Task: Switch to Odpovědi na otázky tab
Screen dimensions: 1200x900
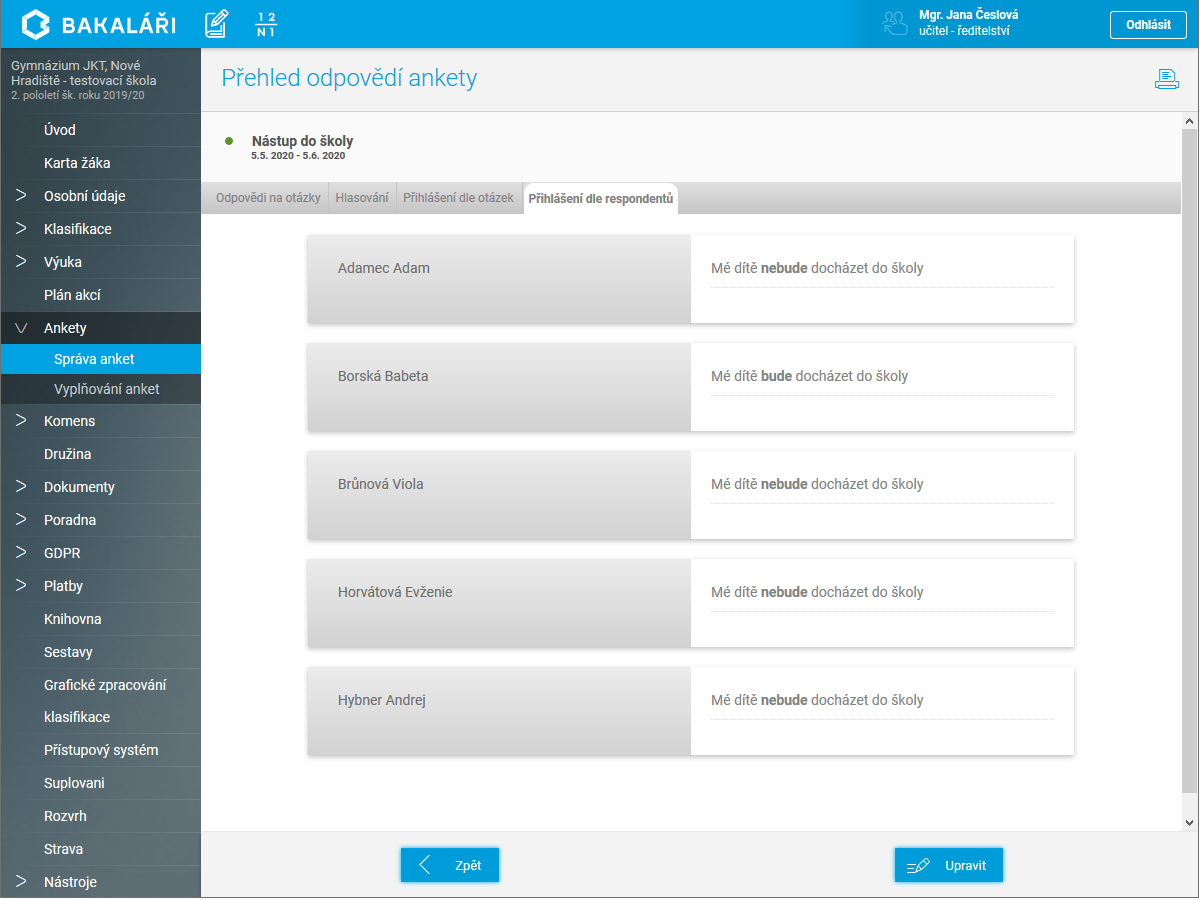Action: click(x=268, y=198)
